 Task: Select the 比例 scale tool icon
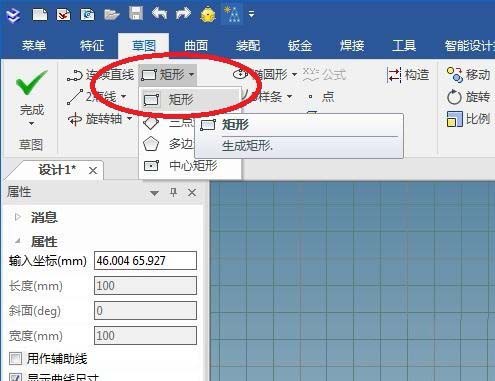(x=455, y=119)
